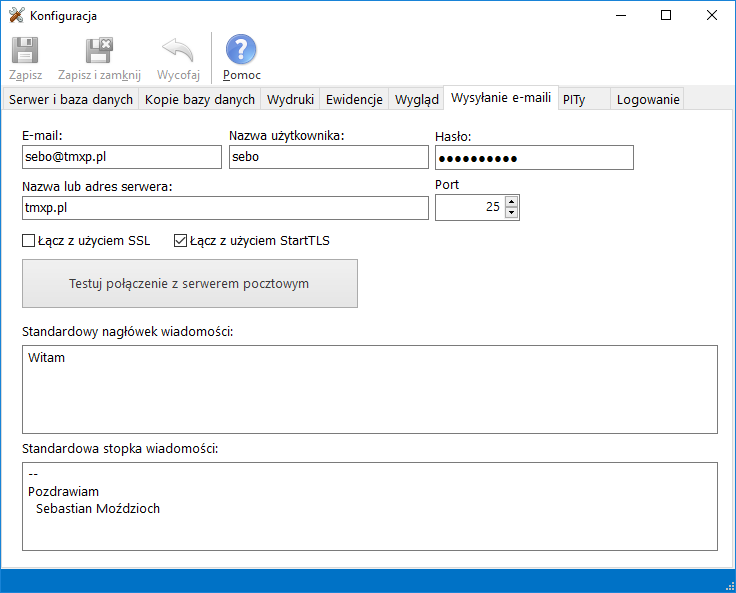Close the Konfiguracja window
Screen dimensions: 736x593
(712, 15)
